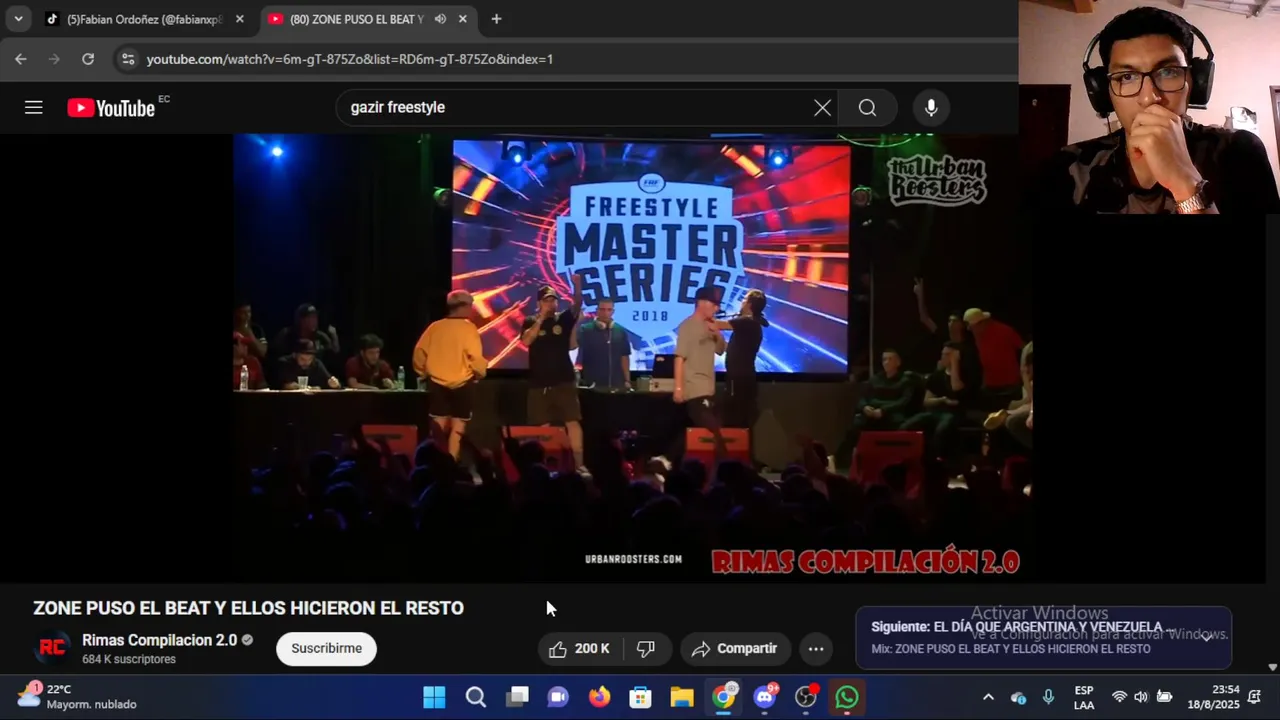The width and height of the screenshot is (1280, 720).
Task: Click the battery tray icon
Action: pos(1164,697)
